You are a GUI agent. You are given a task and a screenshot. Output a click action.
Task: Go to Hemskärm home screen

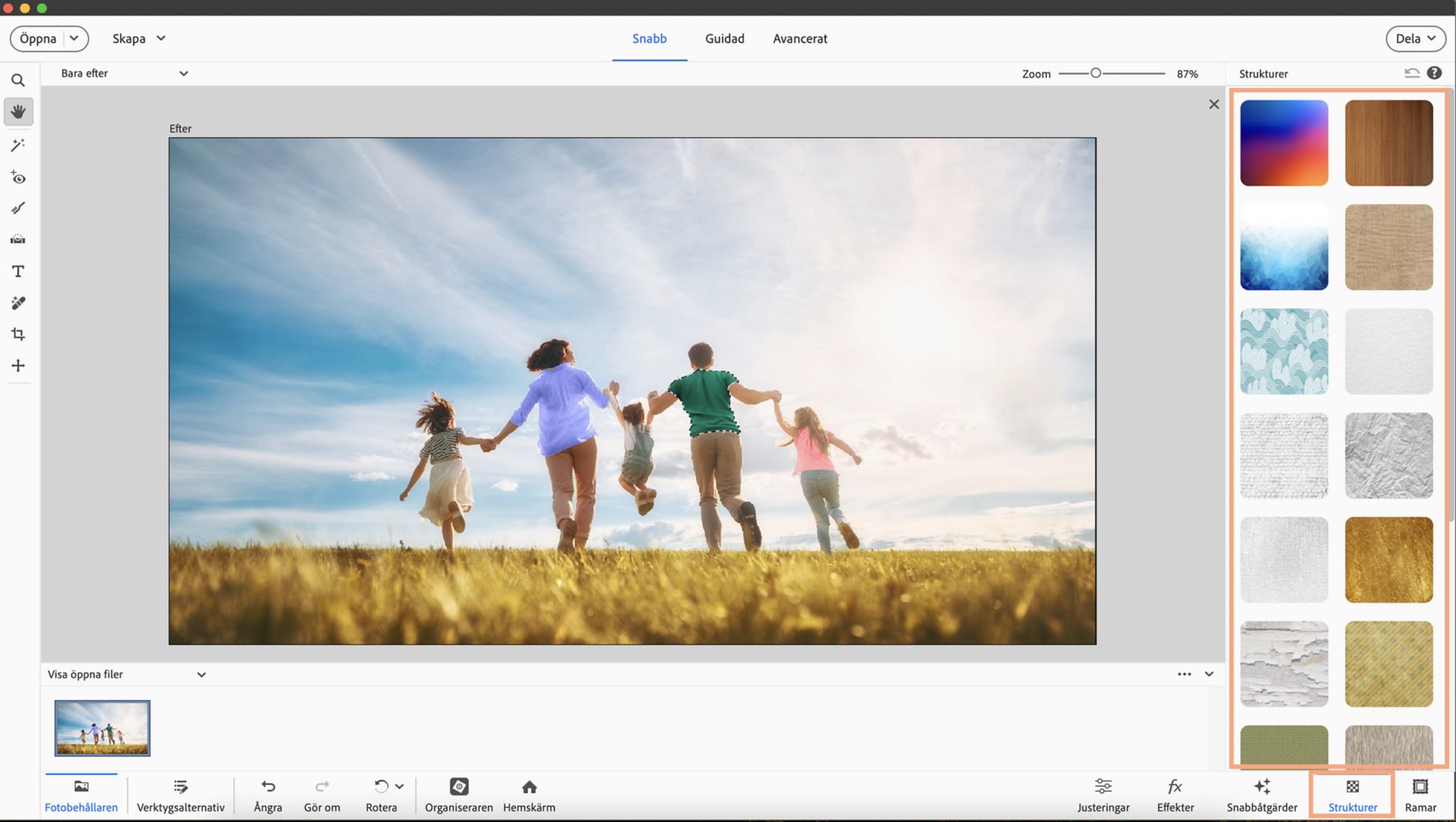tap(529, 795)
